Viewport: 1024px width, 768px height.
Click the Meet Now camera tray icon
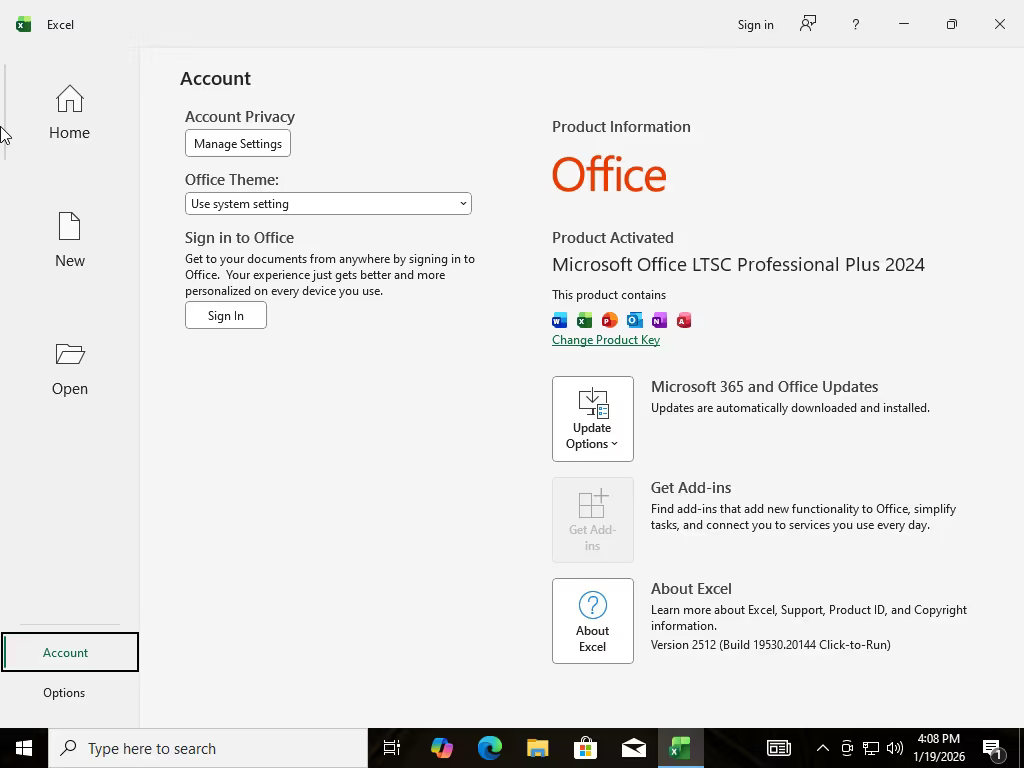click(847, 748)
